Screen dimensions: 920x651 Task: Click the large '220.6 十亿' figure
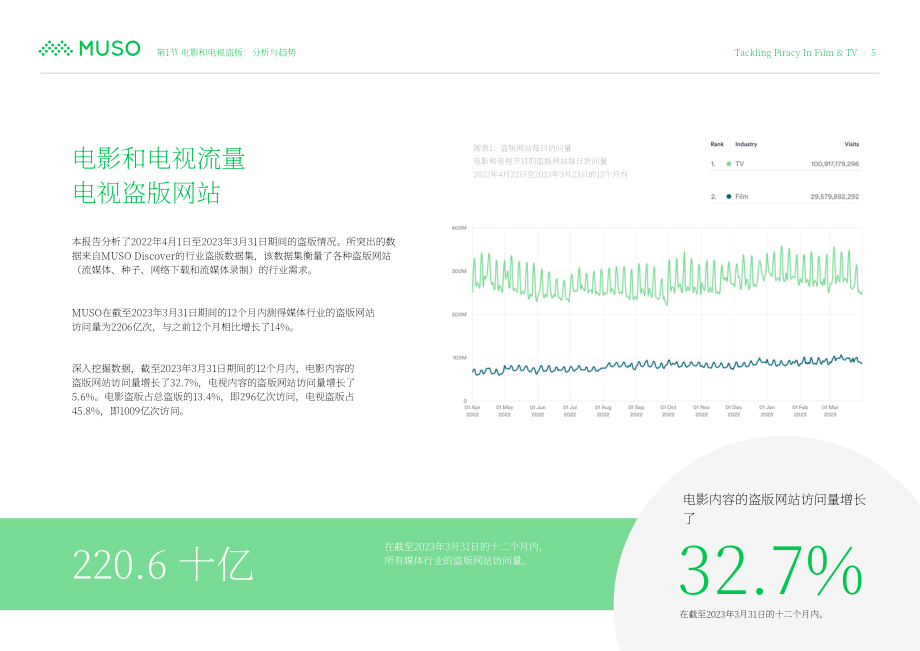tap(163, 565)
